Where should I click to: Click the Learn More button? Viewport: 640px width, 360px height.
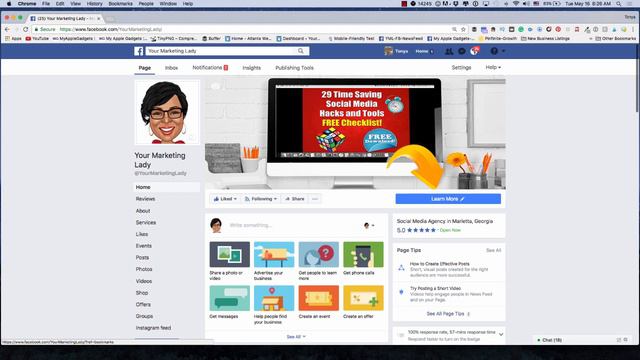(x=448, y=199)
